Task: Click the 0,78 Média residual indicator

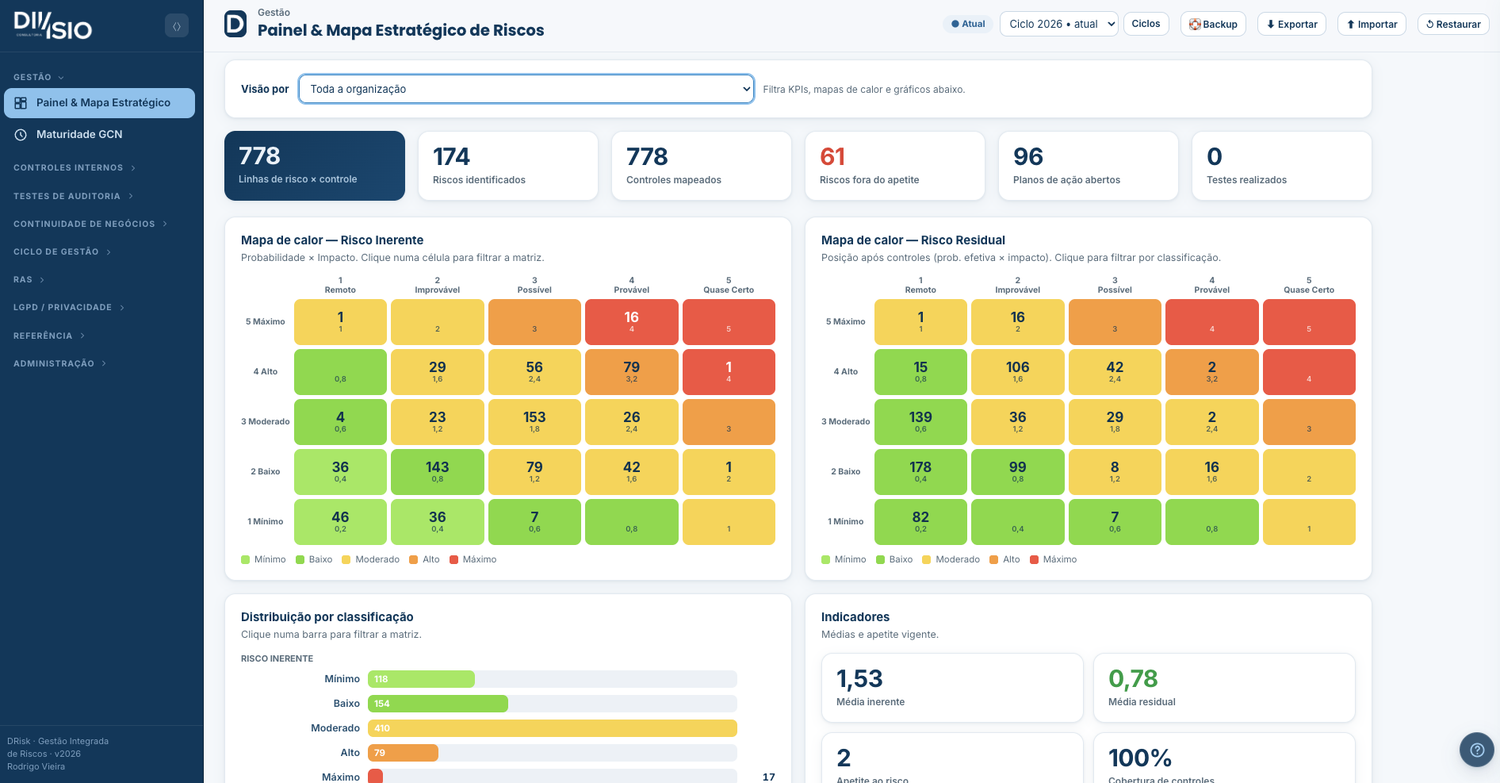Action: coord(1224,688)
